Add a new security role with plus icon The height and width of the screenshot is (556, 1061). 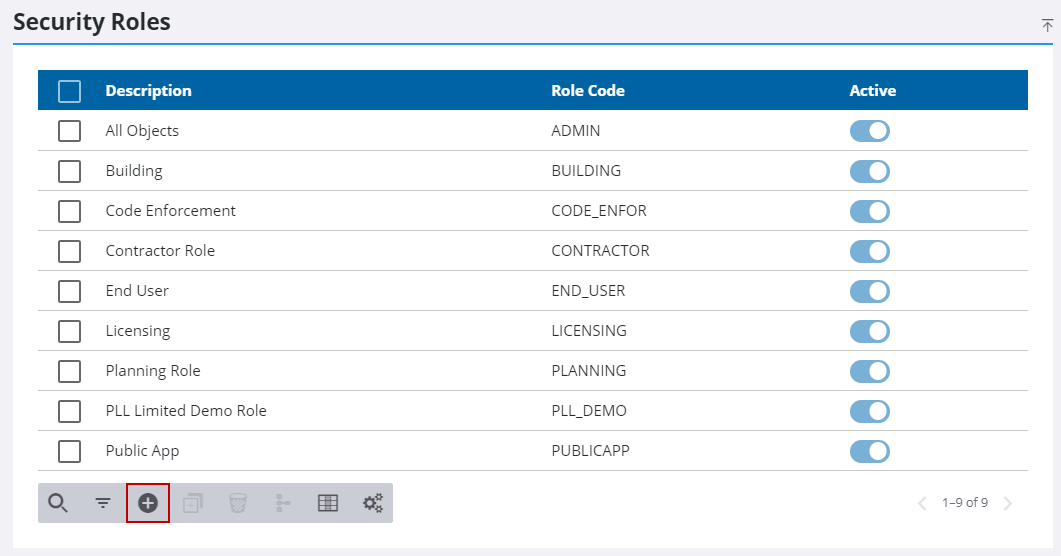148,503
